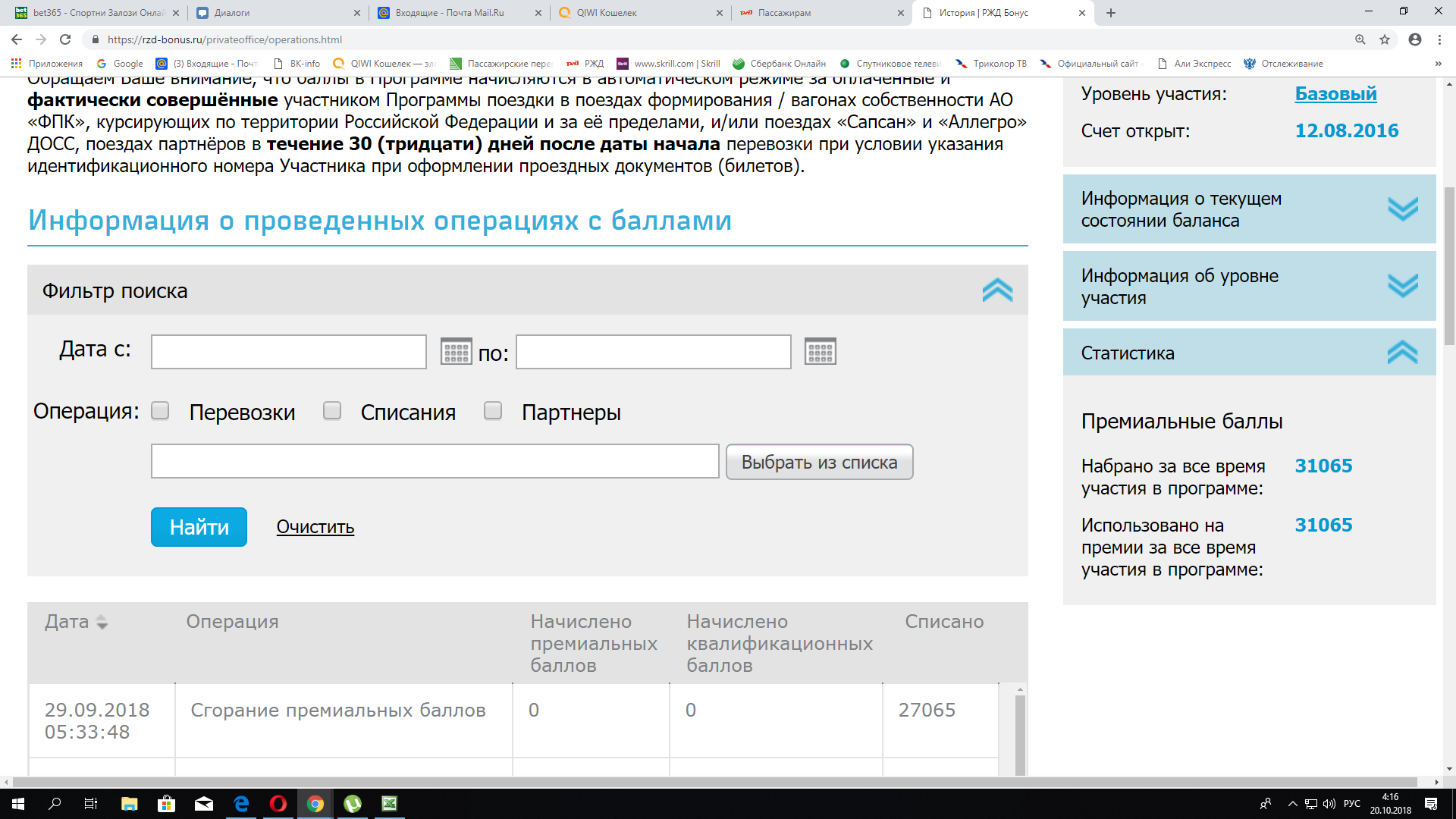Expand Информация об уровне участия section
The height and width of the screenshot is (819, 1456).
click(1402, 286)
